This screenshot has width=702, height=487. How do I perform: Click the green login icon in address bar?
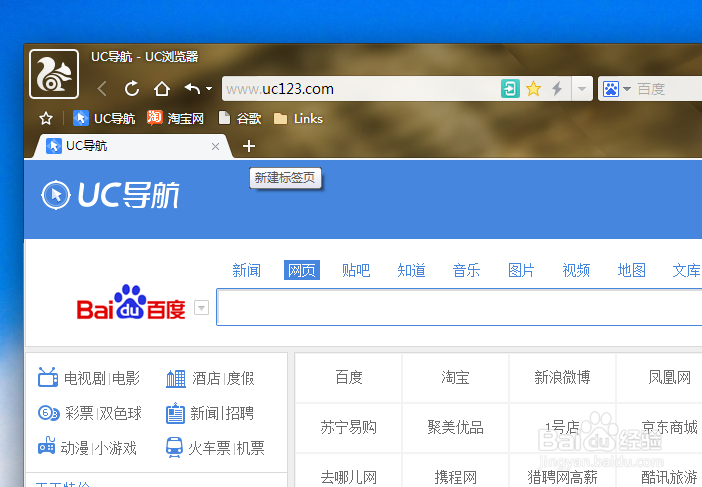click(510, 89)
